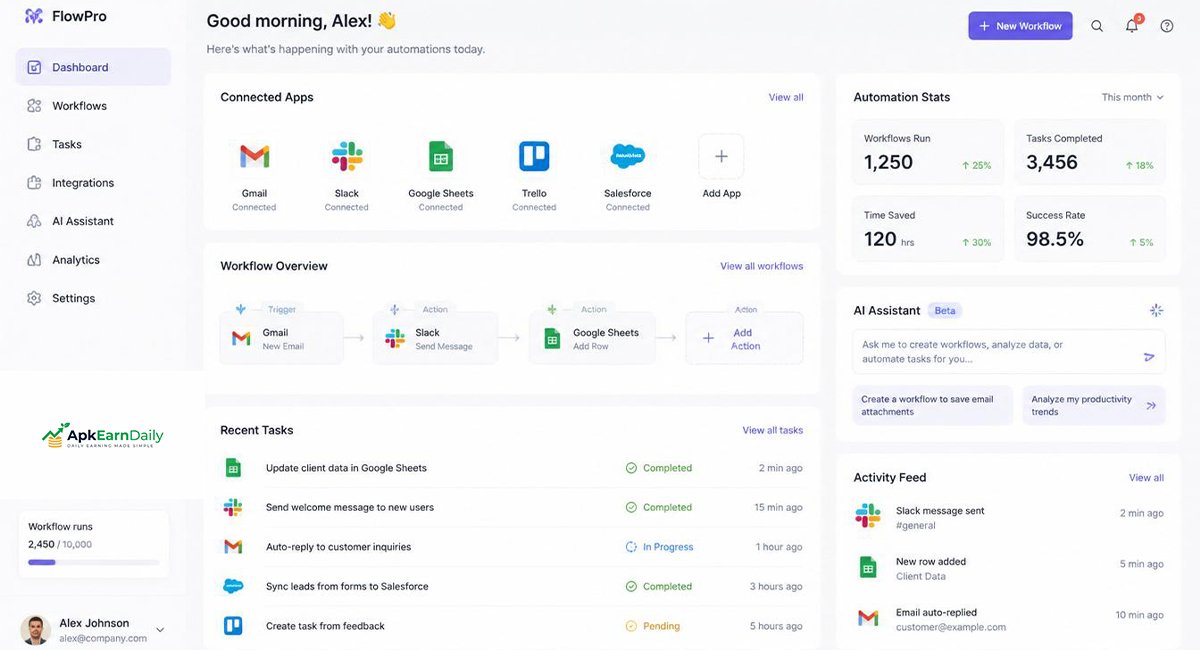Click the Workflow runs progress bar

[93, 562]
